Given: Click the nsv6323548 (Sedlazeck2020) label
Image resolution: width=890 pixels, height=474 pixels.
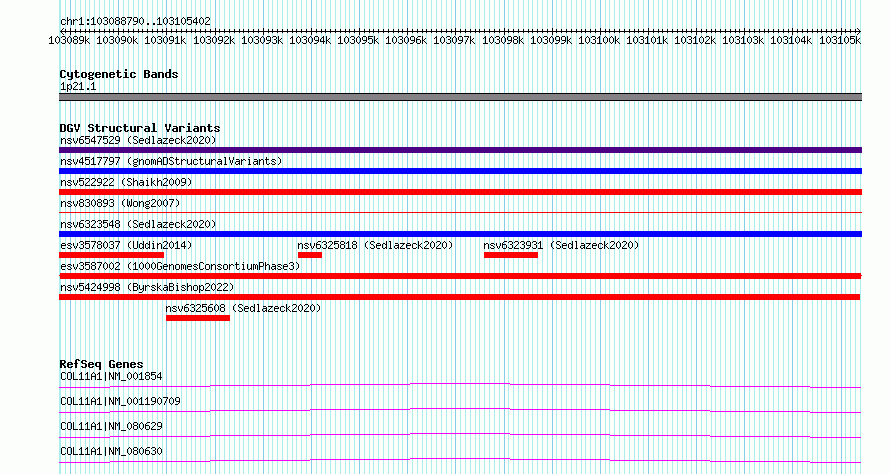Looking at the screenshot, I should click(138, 224).
